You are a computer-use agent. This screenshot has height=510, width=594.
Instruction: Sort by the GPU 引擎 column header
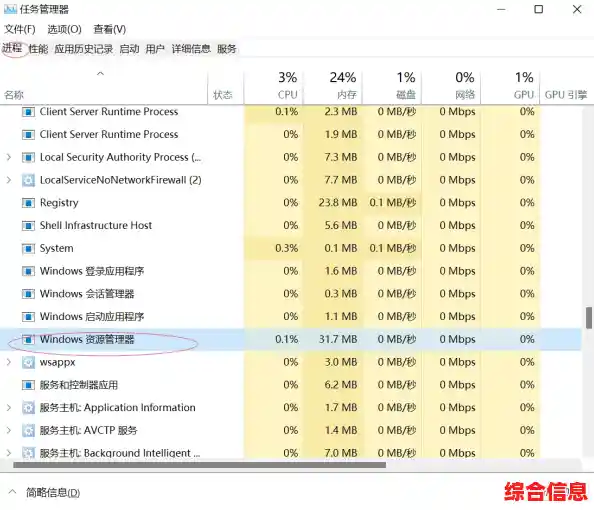pyautogui.click(x=566, y=87)
